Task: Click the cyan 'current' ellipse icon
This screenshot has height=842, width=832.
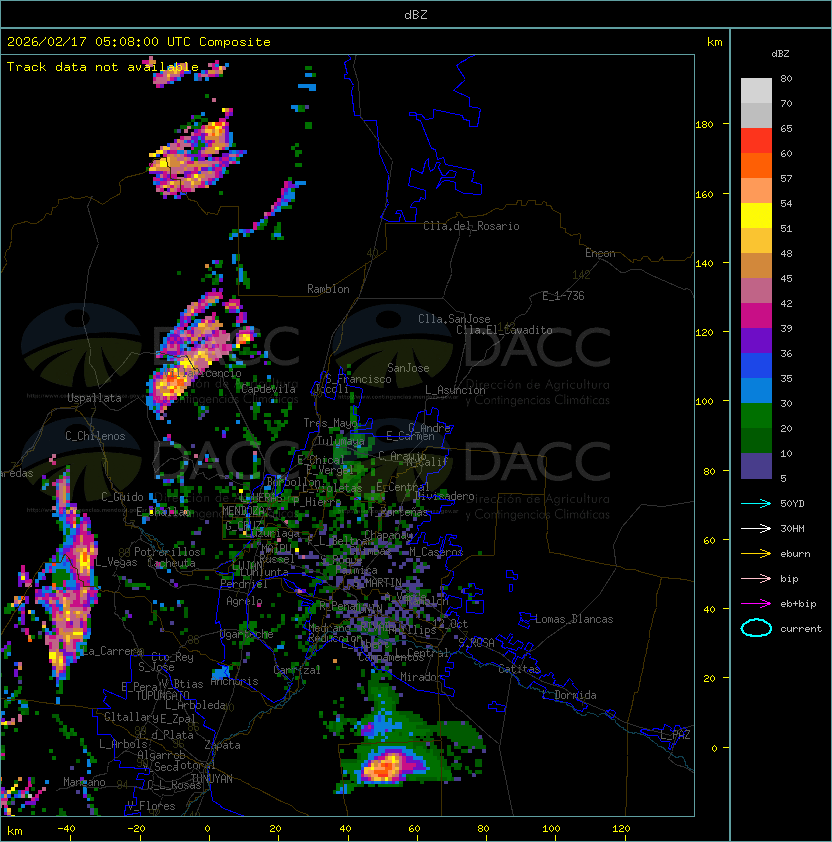Action: 756,628
